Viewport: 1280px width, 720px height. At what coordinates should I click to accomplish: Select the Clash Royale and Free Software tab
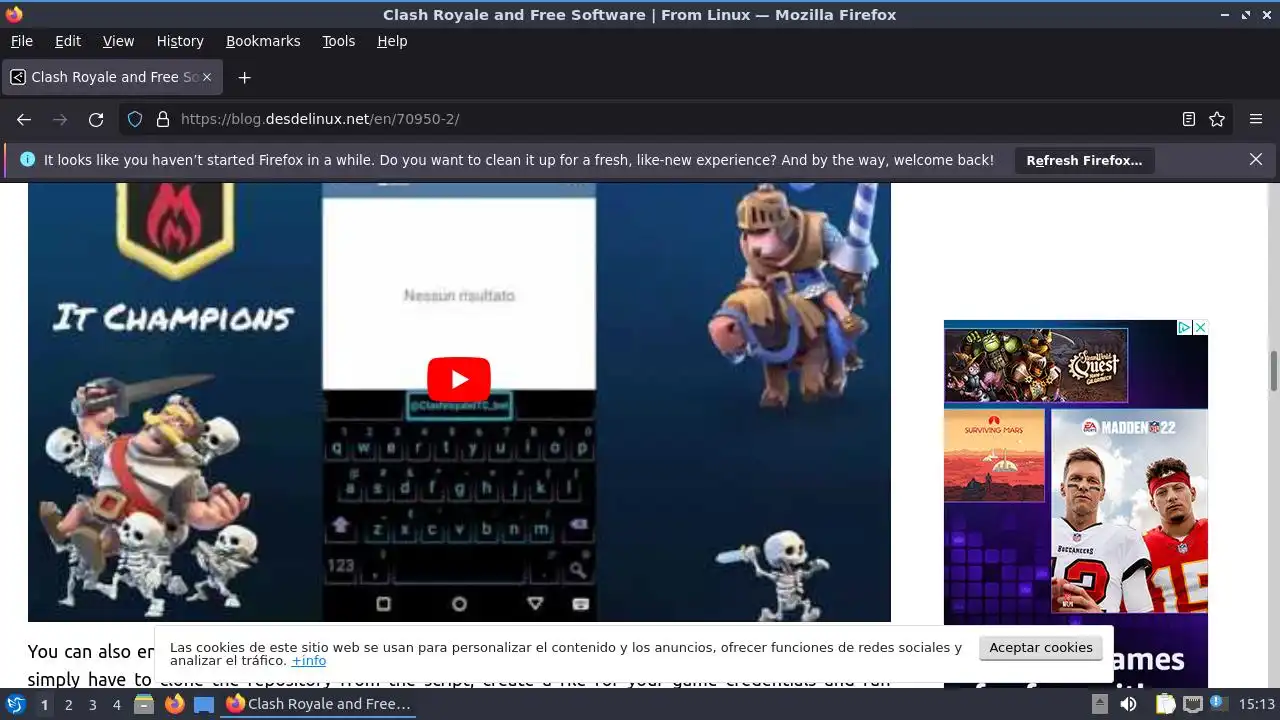pos(112,77)
